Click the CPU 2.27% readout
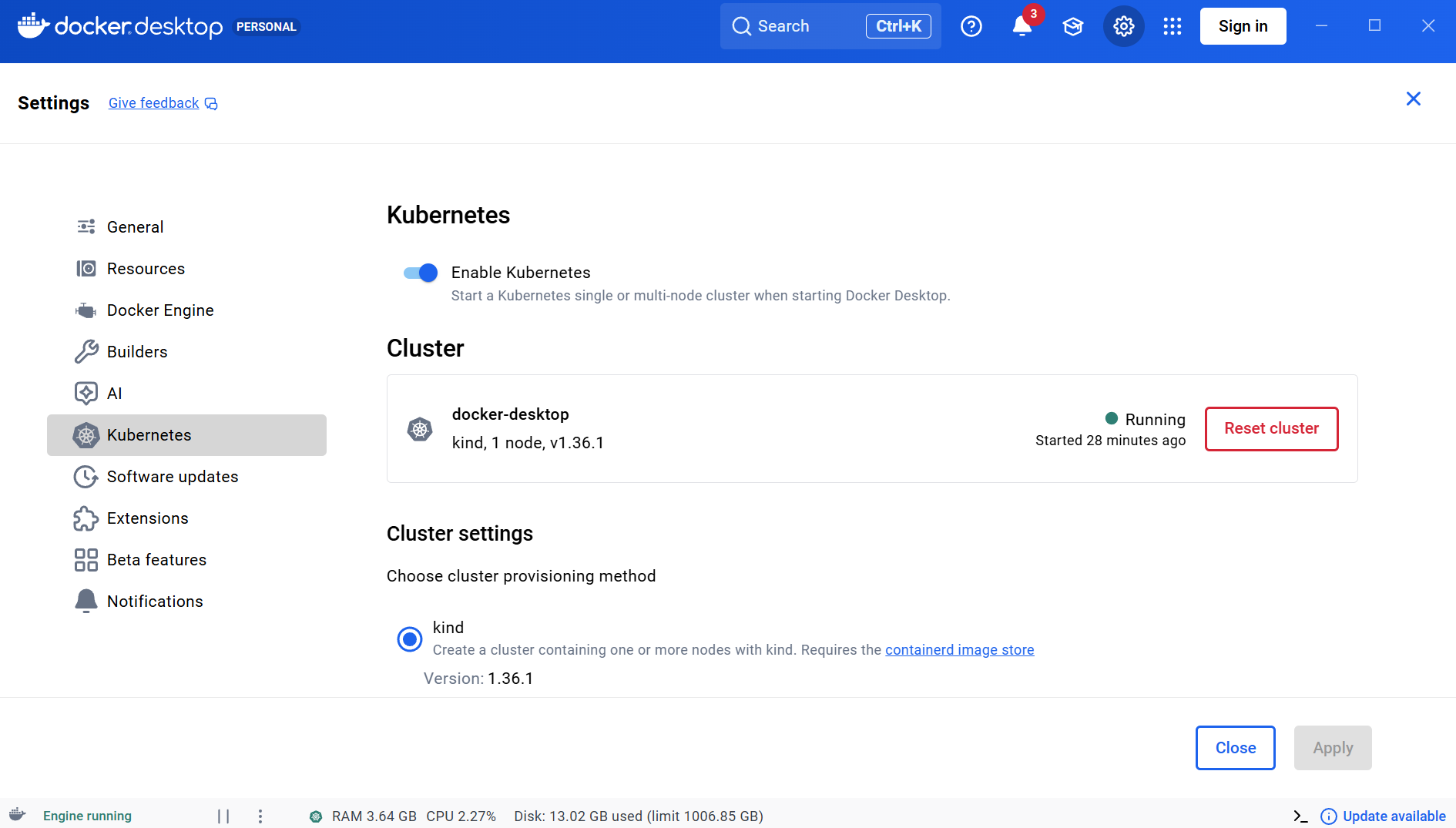This screenshot has height=828, width=1456. (461, 816)
